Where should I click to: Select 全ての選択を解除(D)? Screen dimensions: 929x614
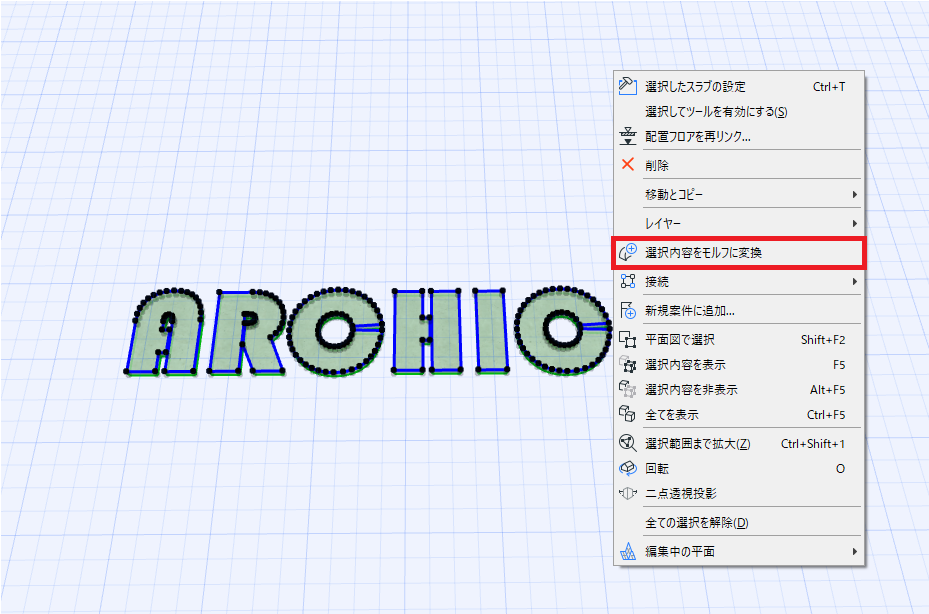coord(738,523)
